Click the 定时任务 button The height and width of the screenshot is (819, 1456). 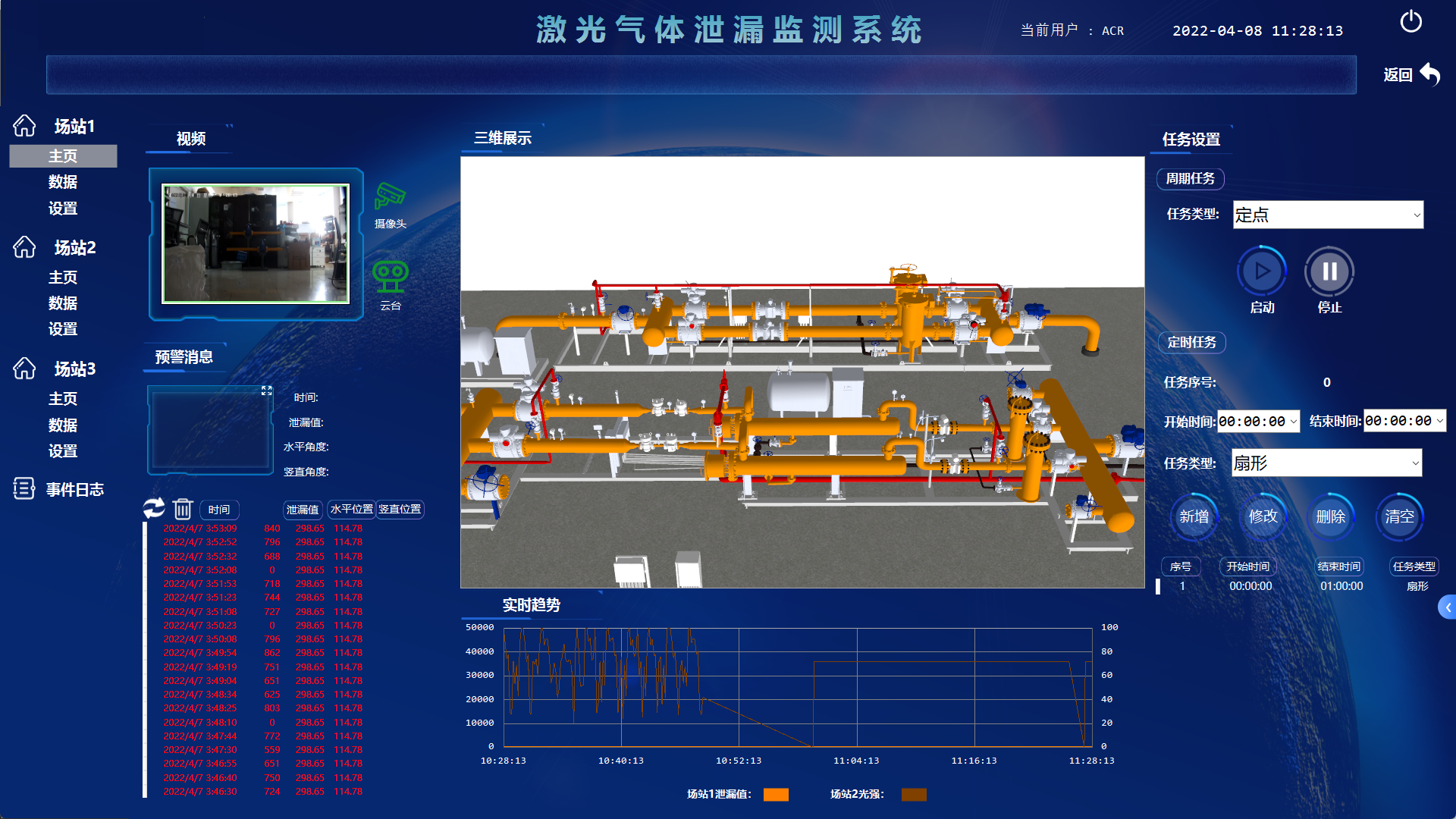[x=1192, y=342]
